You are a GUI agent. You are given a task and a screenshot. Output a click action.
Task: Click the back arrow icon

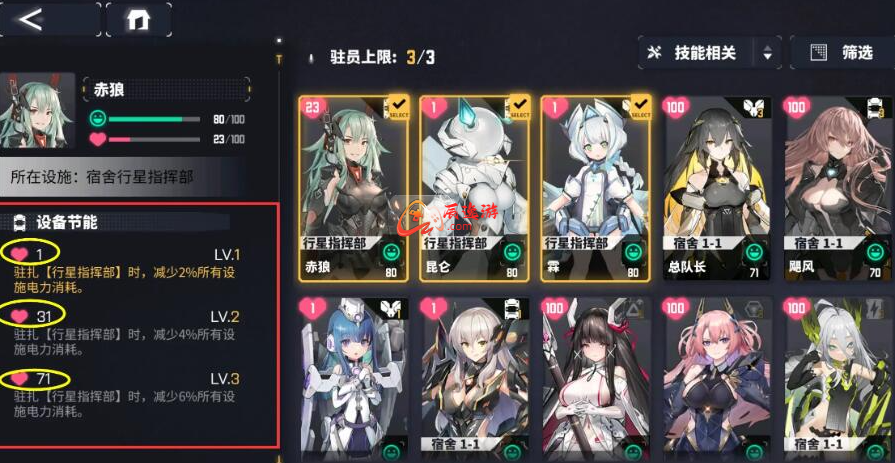tap(31, 19)
